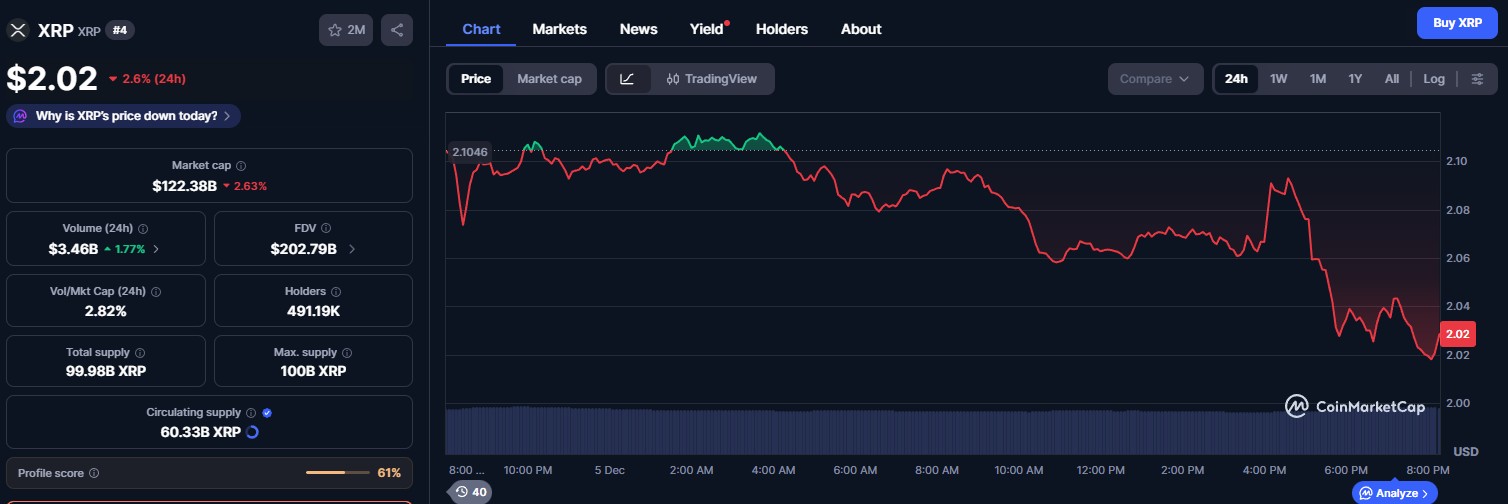Viewport: 1508px width, 504px height.
Task: Click the 5 Dec date label on time axis
Action: [610, 470]
